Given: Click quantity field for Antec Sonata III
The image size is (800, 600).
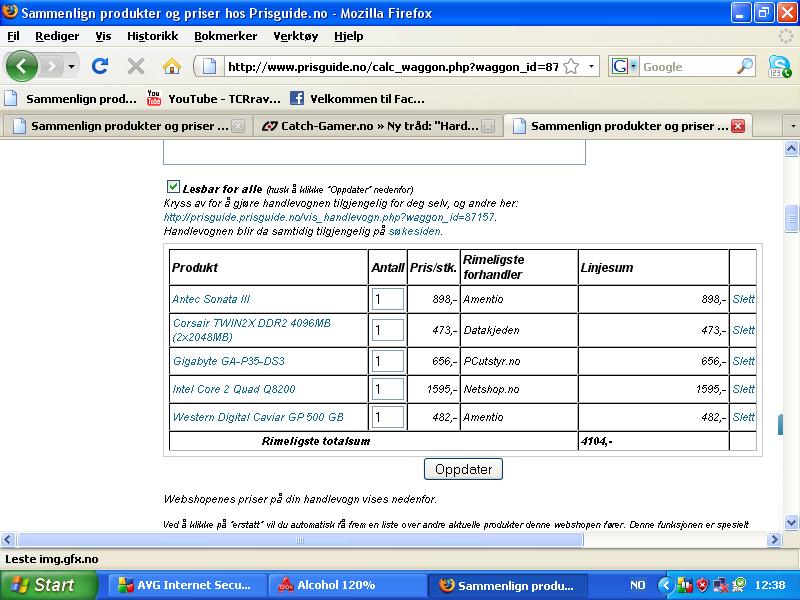Looking at the screenshot, I should [x=388, y=299].
